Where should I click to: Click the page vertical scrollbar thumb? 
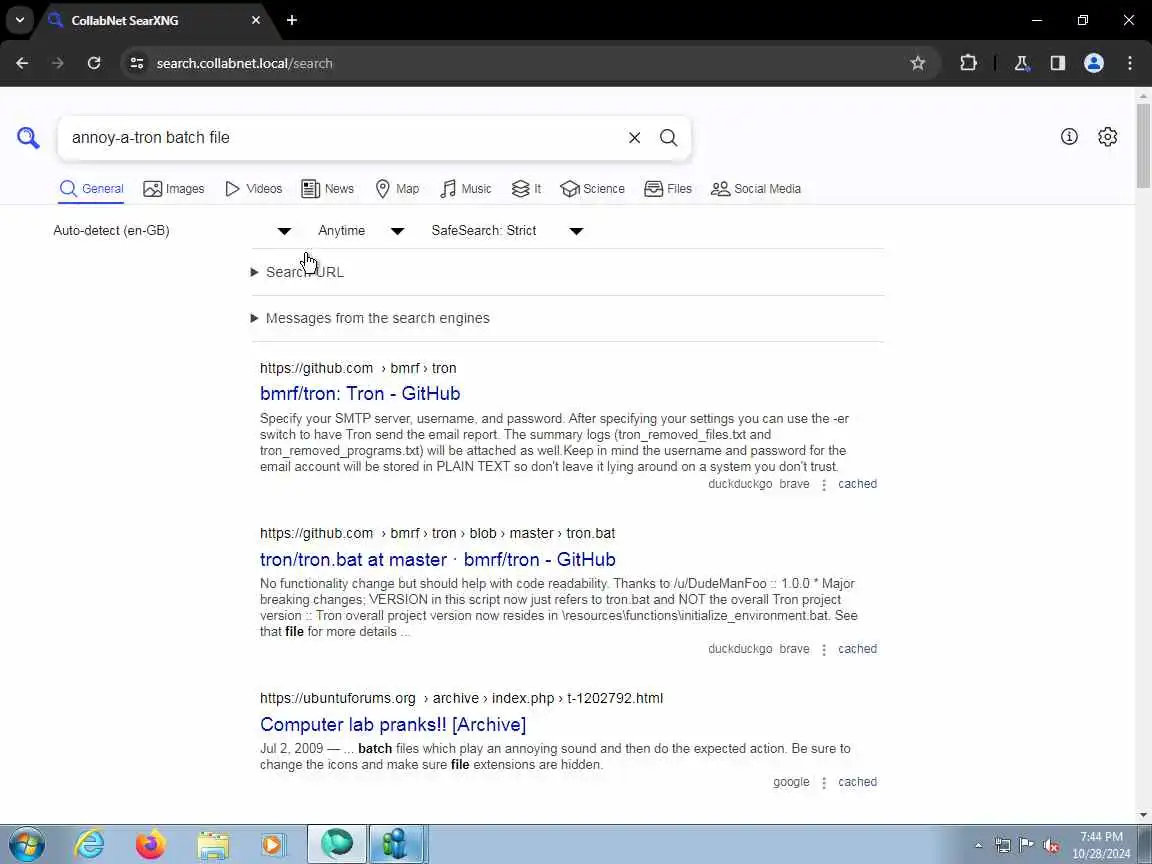click(x=1143, y=145)
